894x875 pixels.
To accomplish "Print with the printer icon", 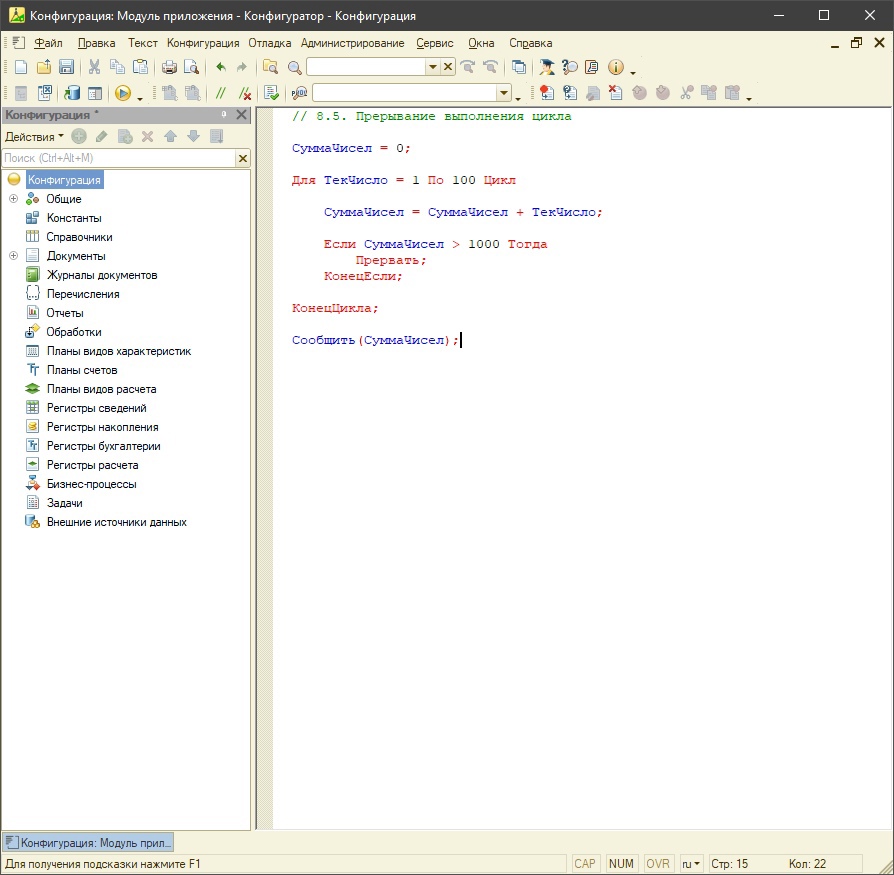I will (169, 67).
